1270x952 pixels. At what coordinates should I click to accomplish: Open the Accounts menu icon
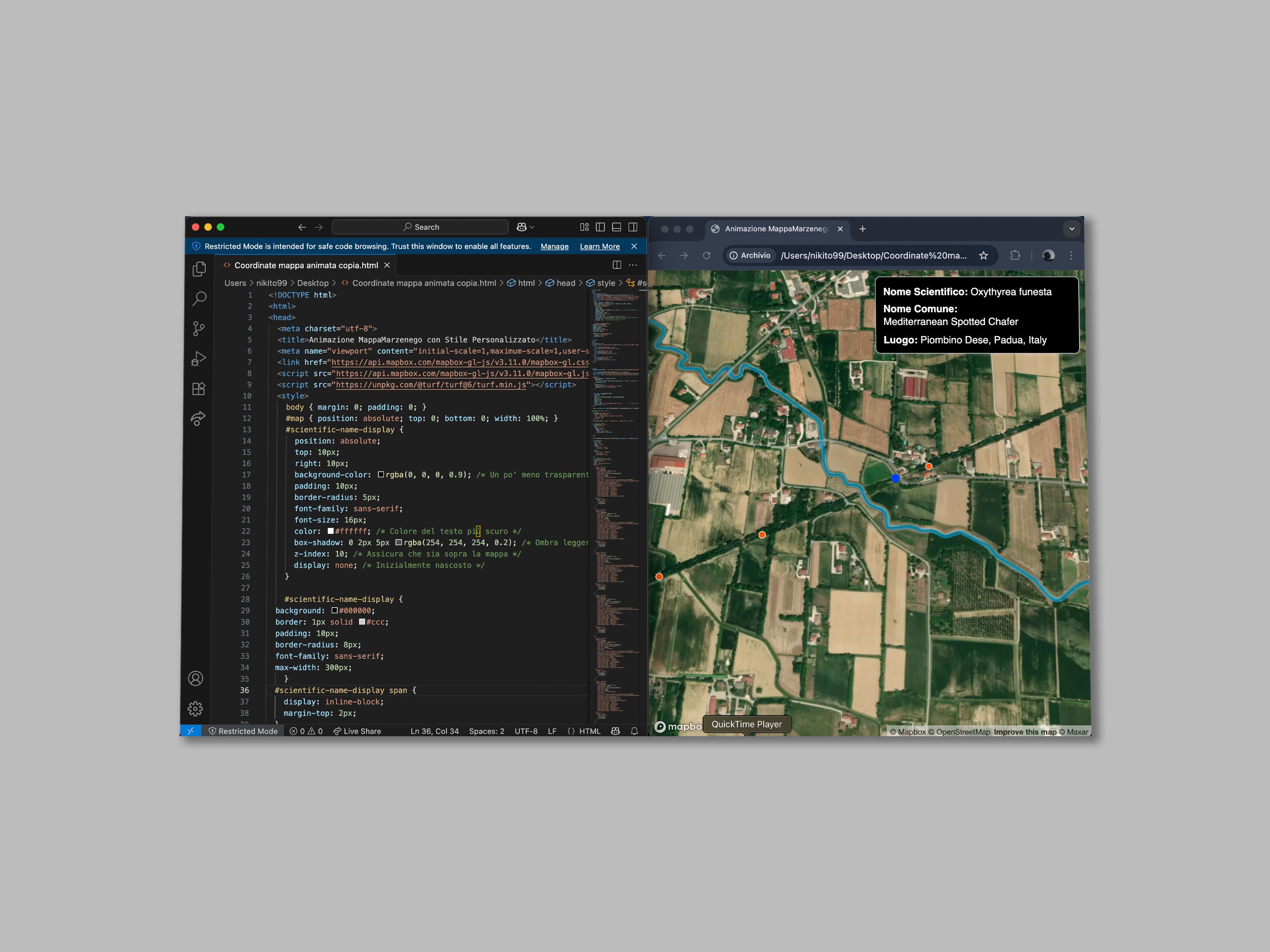click(195, 679)
